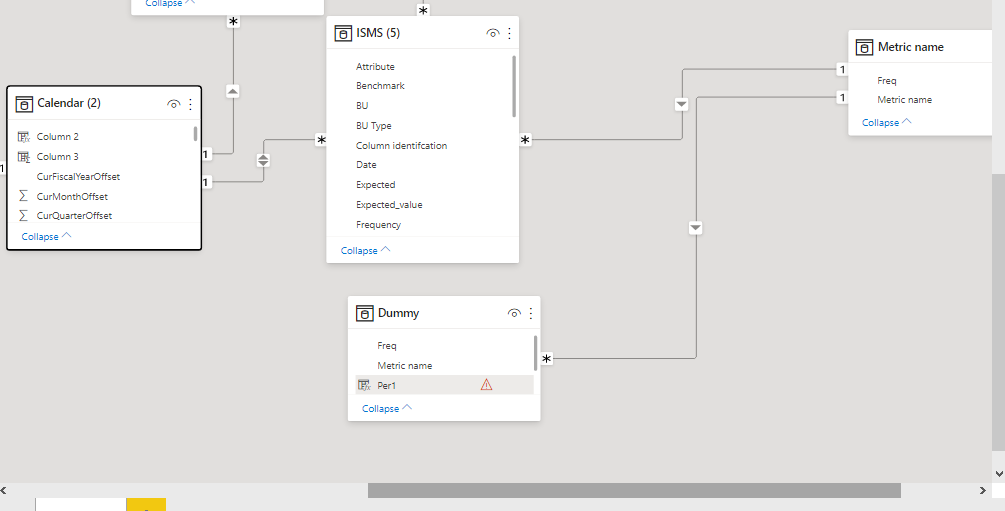The image size is (1005, 511).
Task: Select the downward filter arrow on Dummy–Metric name relationship
Action: pos(695,228)
